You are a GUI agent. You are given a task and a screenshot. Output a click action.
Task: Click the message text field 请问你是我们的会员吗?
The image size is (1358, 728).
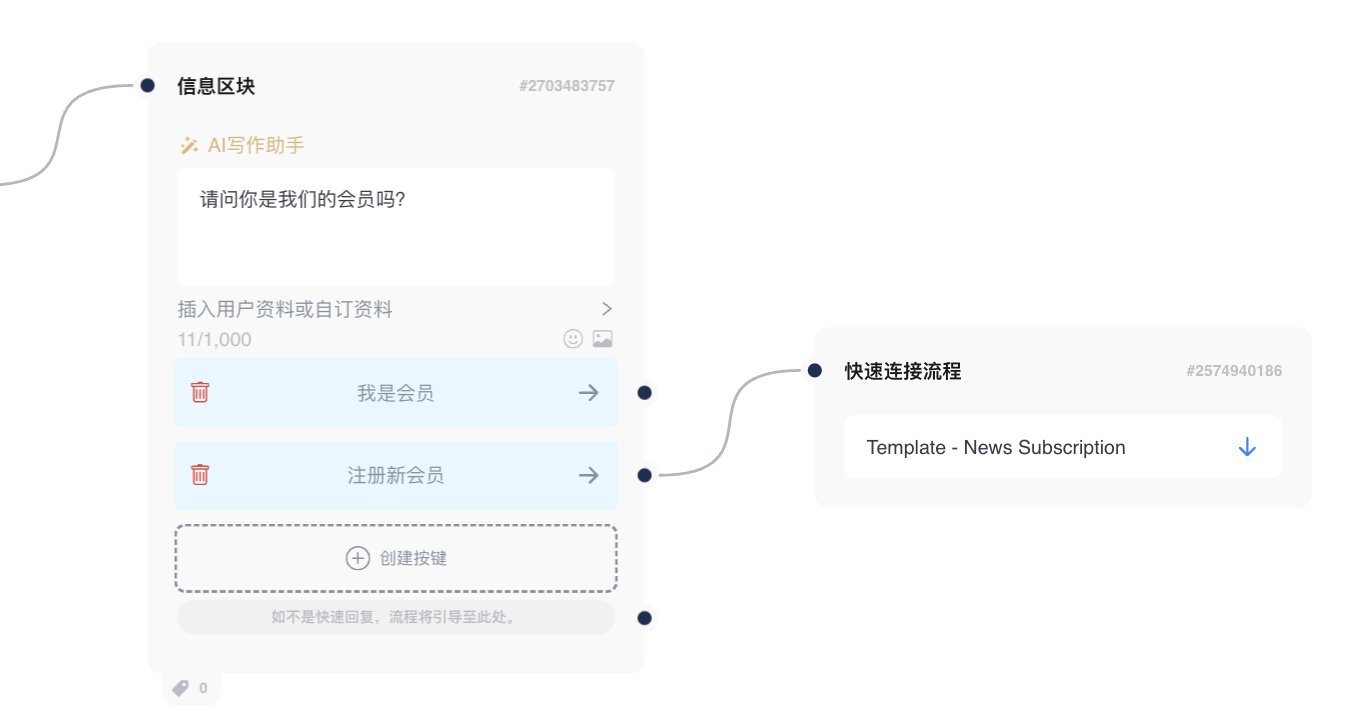click(396, 227)
